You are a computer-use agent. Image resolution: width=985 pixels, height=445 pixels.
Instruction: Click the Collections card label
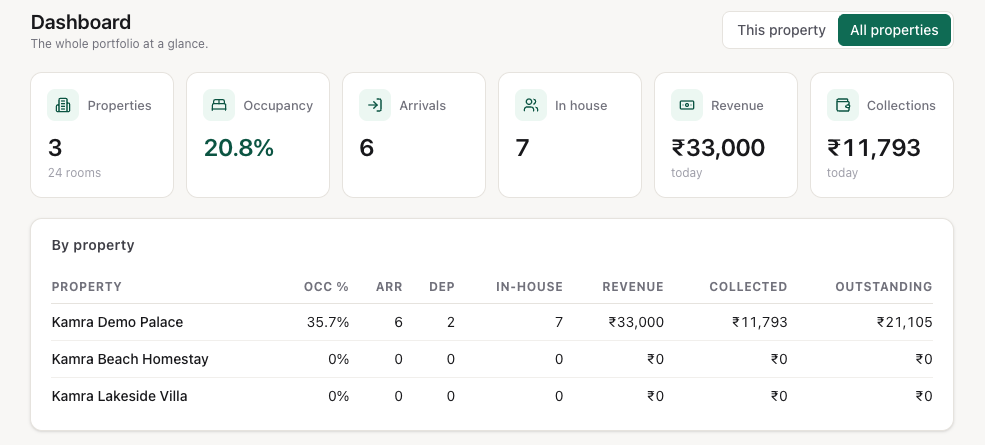pos(901,106)
